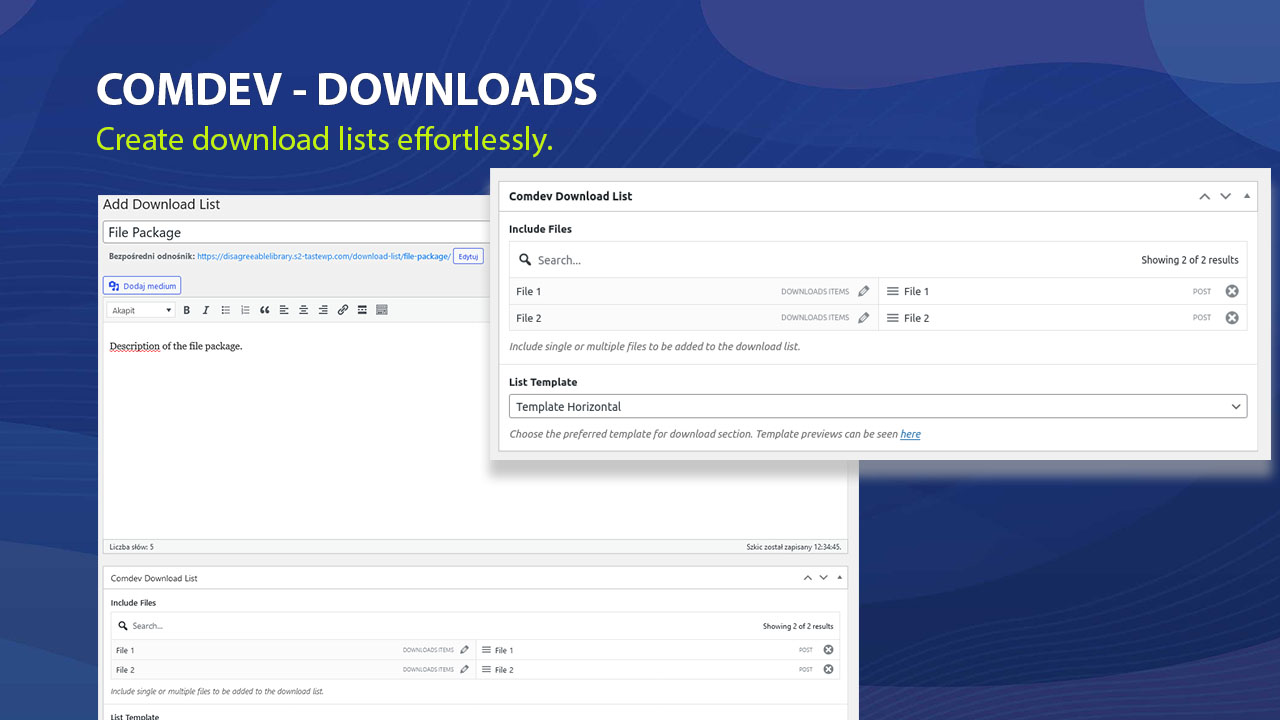Move the editor's small Comdev Download List box down
The height and width of the screenshot is (720, 1280).
point(823,578)
